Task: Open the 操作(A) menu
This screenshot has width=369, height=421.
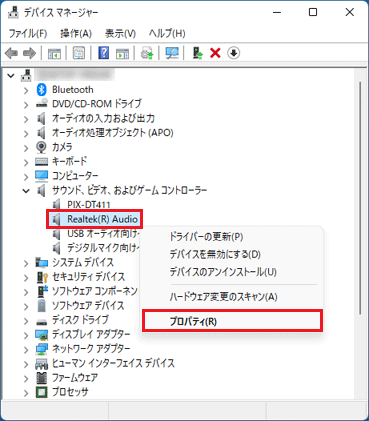Action: tap(76, 33)
